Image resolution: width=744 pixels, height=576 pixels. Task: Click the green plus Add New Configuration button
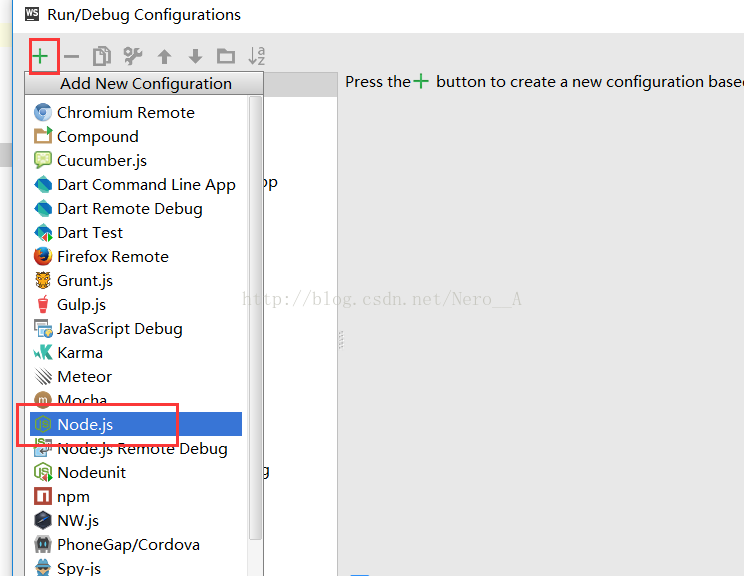[40, 56]
